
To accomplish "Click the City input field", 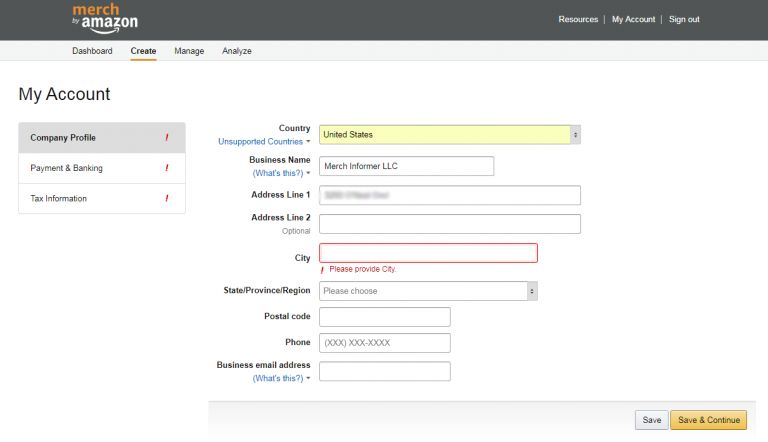I will point(428,253).
